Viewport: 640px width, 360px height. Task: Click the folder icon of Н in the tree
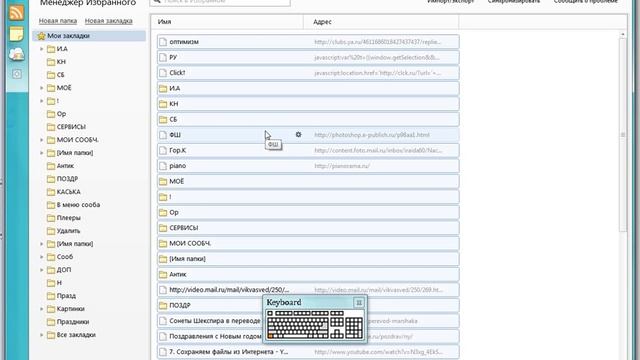tap(51, 283)
